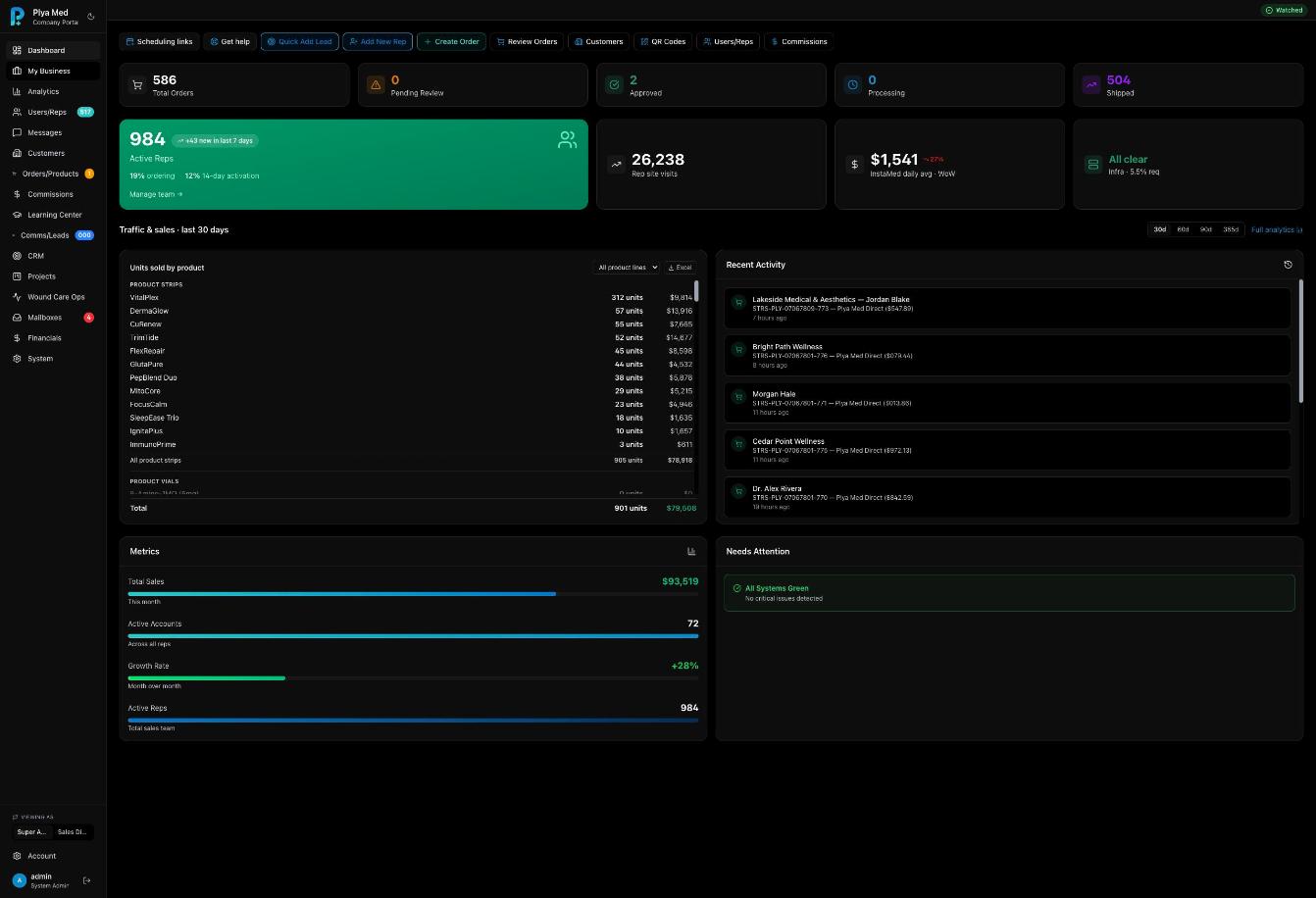Select the 60d time range
The image size is (1316, 898).
(1183, 229)
